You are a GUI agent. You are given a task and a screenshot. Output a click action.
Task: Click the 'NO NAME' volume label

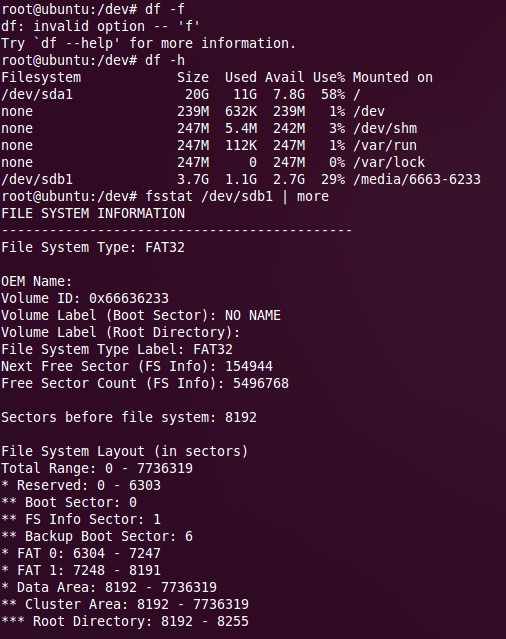253,315
